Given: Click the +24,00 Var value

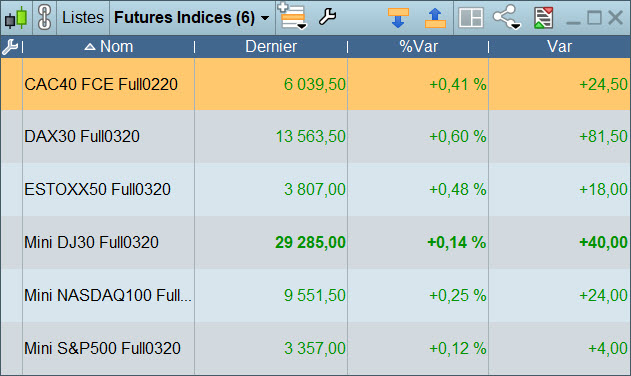Looking at the screenshot, I should pos(603,296).
